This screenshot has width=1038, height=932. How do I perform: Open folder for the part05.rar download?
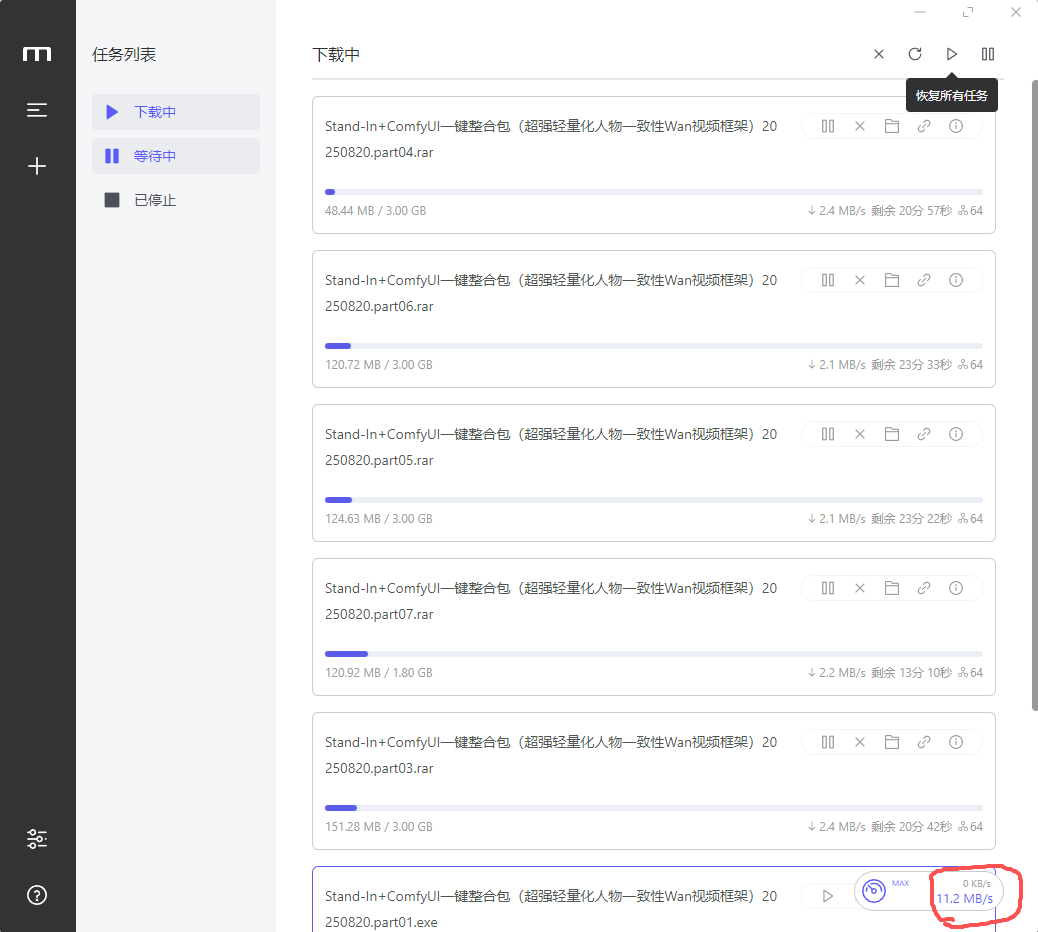pos(892,434)
